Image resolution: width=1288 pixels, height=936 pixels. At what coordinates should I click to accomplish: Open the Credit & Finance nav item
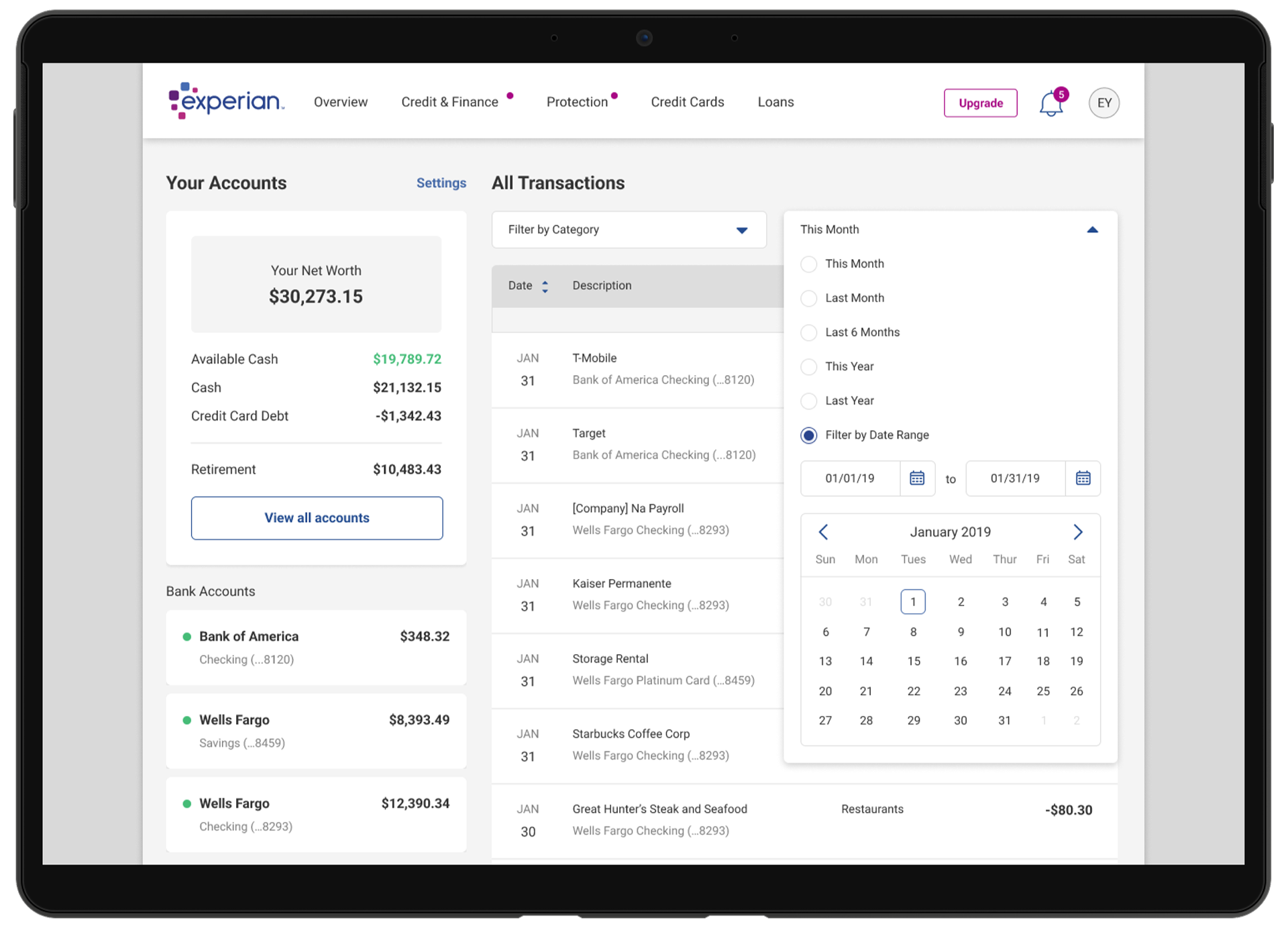450,102
